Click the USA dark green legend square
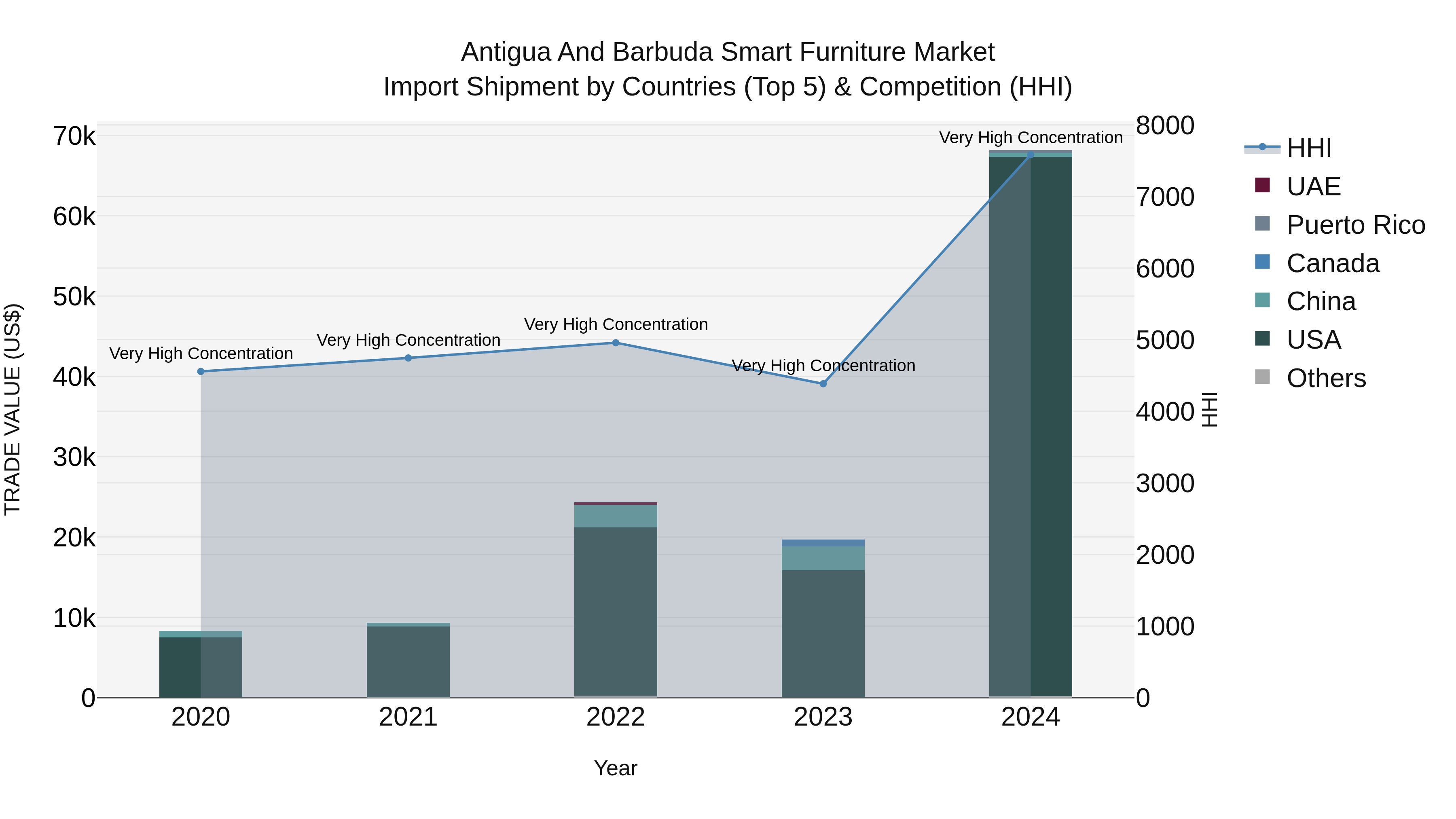This screenshot has width=1456, height=819. coord(1262,339)
